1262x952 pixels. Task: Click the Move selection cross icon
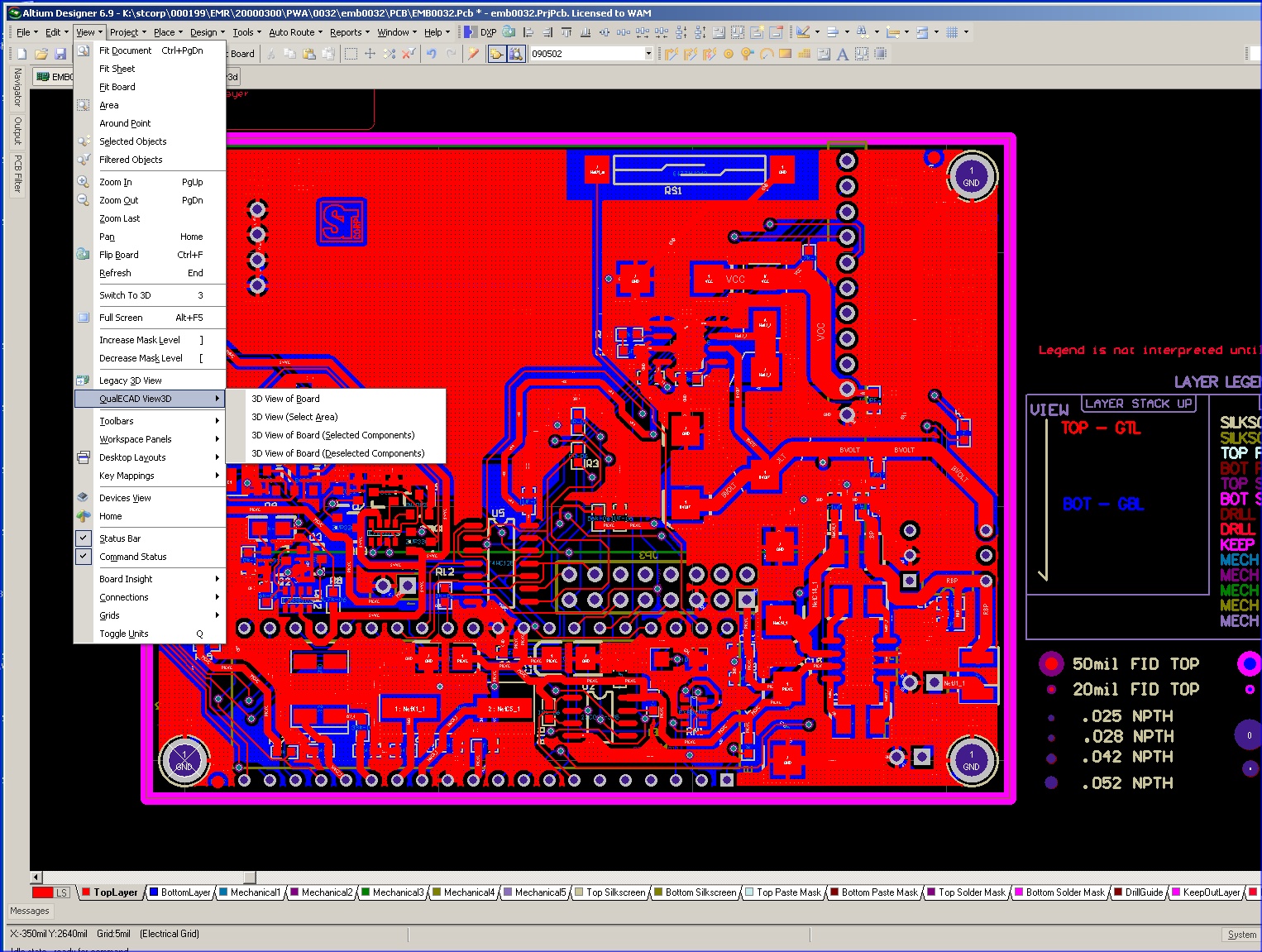(x=370, y=54)
